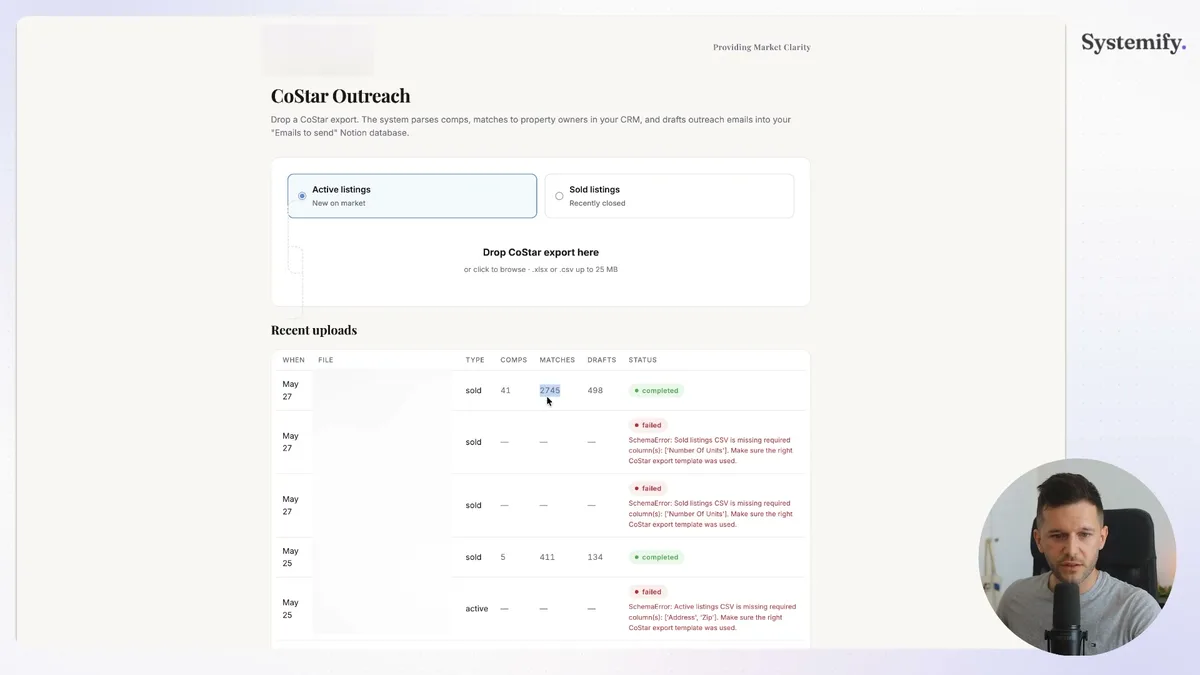The height and width of the screenshot is (675, 1200).
Task: Select the Sold listings radio option
Action: pyautogui.click(x=669, y=196)
